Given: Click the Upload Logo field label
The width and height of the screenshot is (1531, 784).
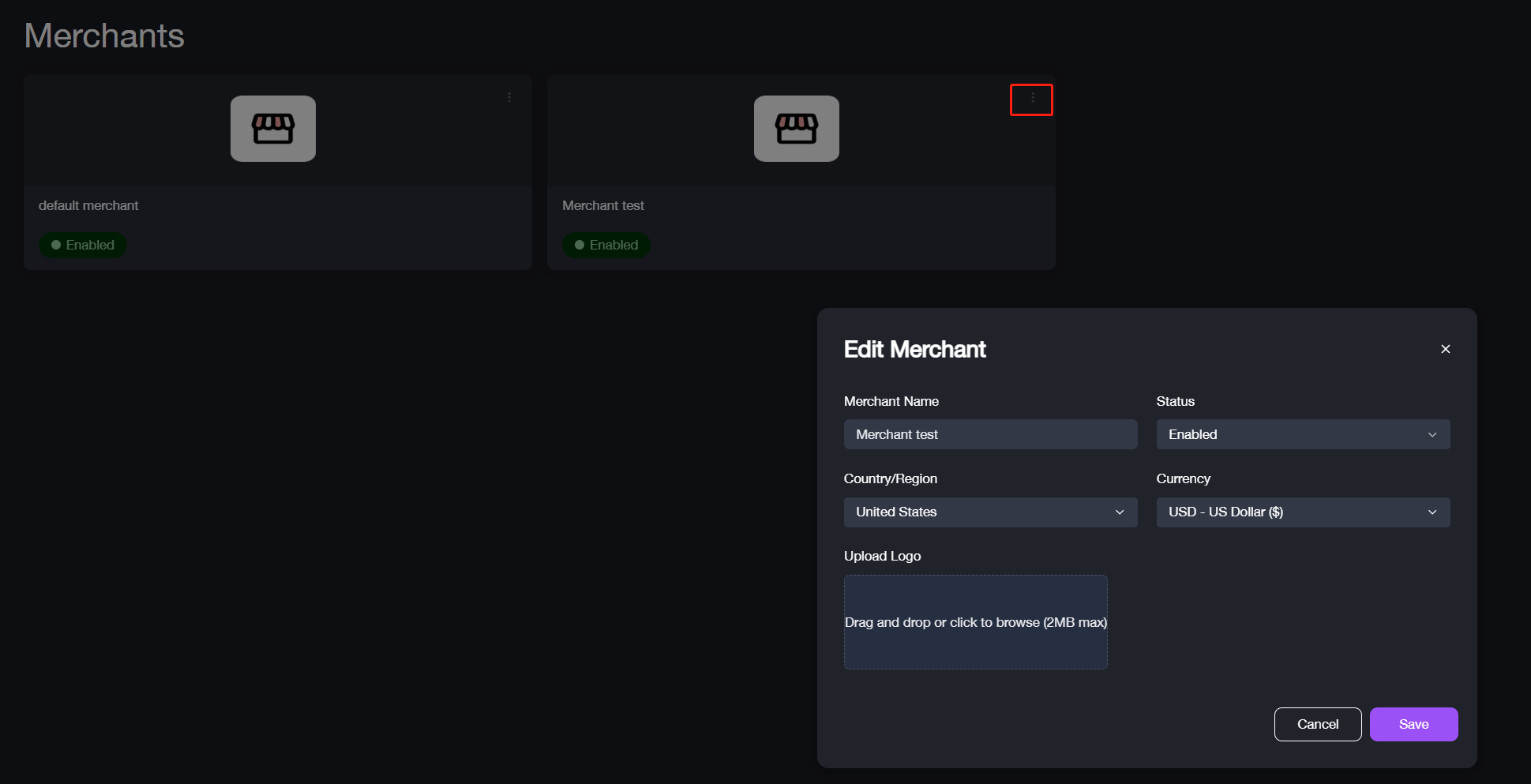Looking at the screenshot, I should pos(882,556).
